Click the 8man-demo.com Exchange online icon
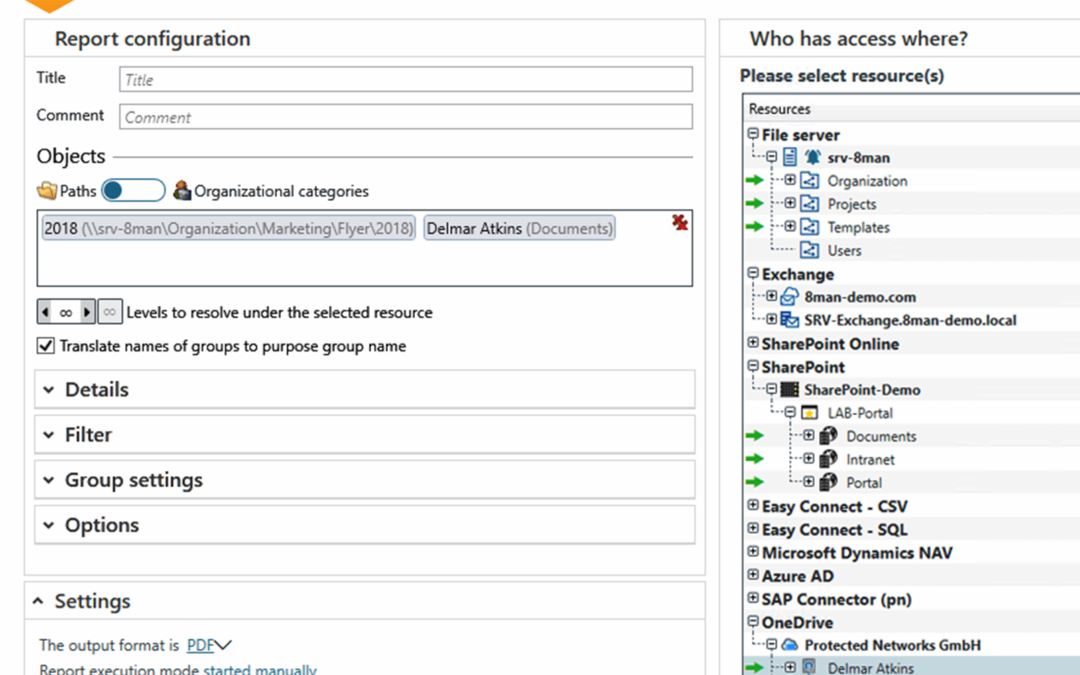 pos(789,297)
